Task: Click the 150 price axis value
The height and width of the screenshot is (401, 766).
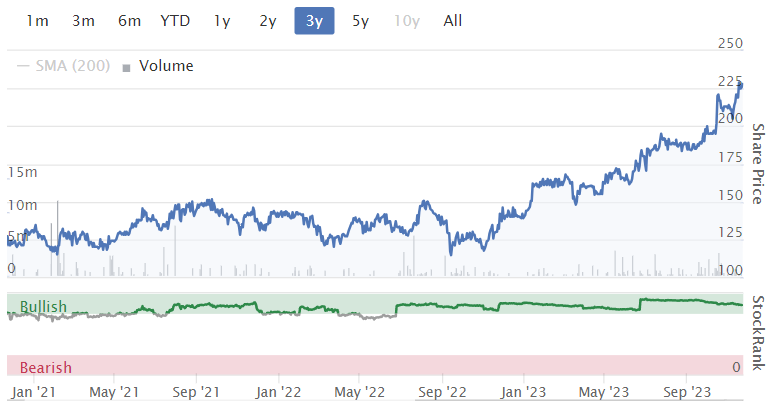Action: (x=730, y=195)
